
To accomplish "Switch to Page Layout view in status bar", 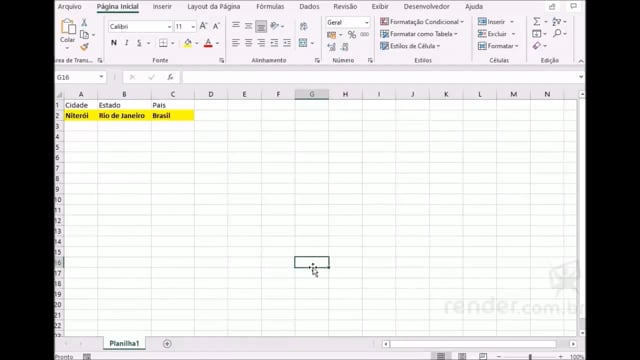I will click(x=462, y=356).
